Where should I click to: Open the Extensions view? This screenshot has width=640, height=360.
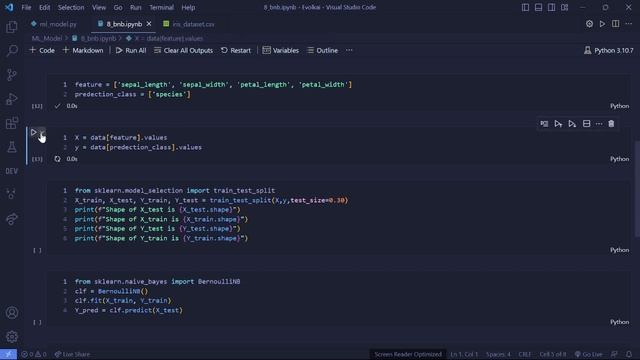click(x=12, y=123)
